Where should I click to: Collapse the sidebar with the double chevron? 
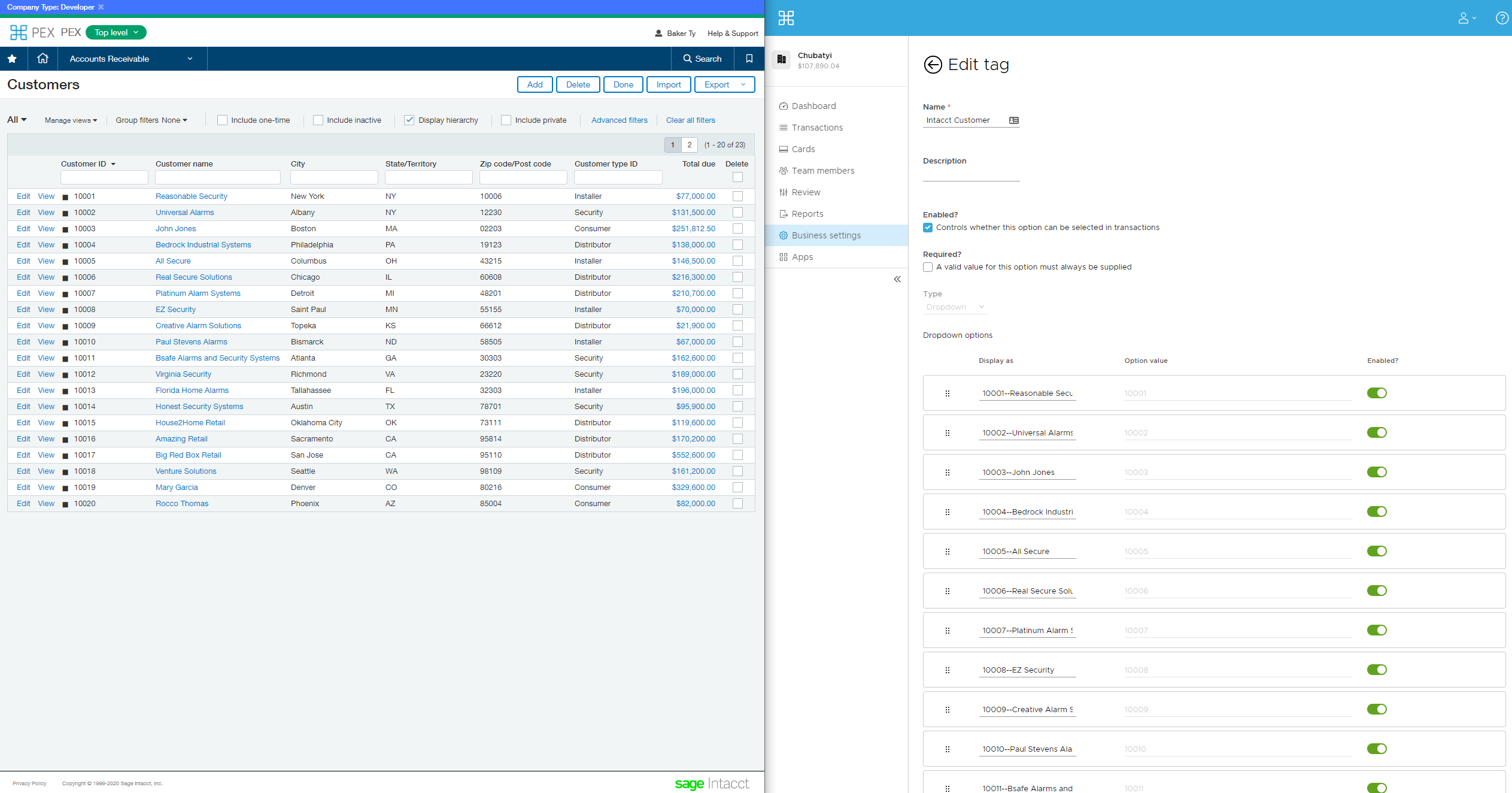point(897,279)
